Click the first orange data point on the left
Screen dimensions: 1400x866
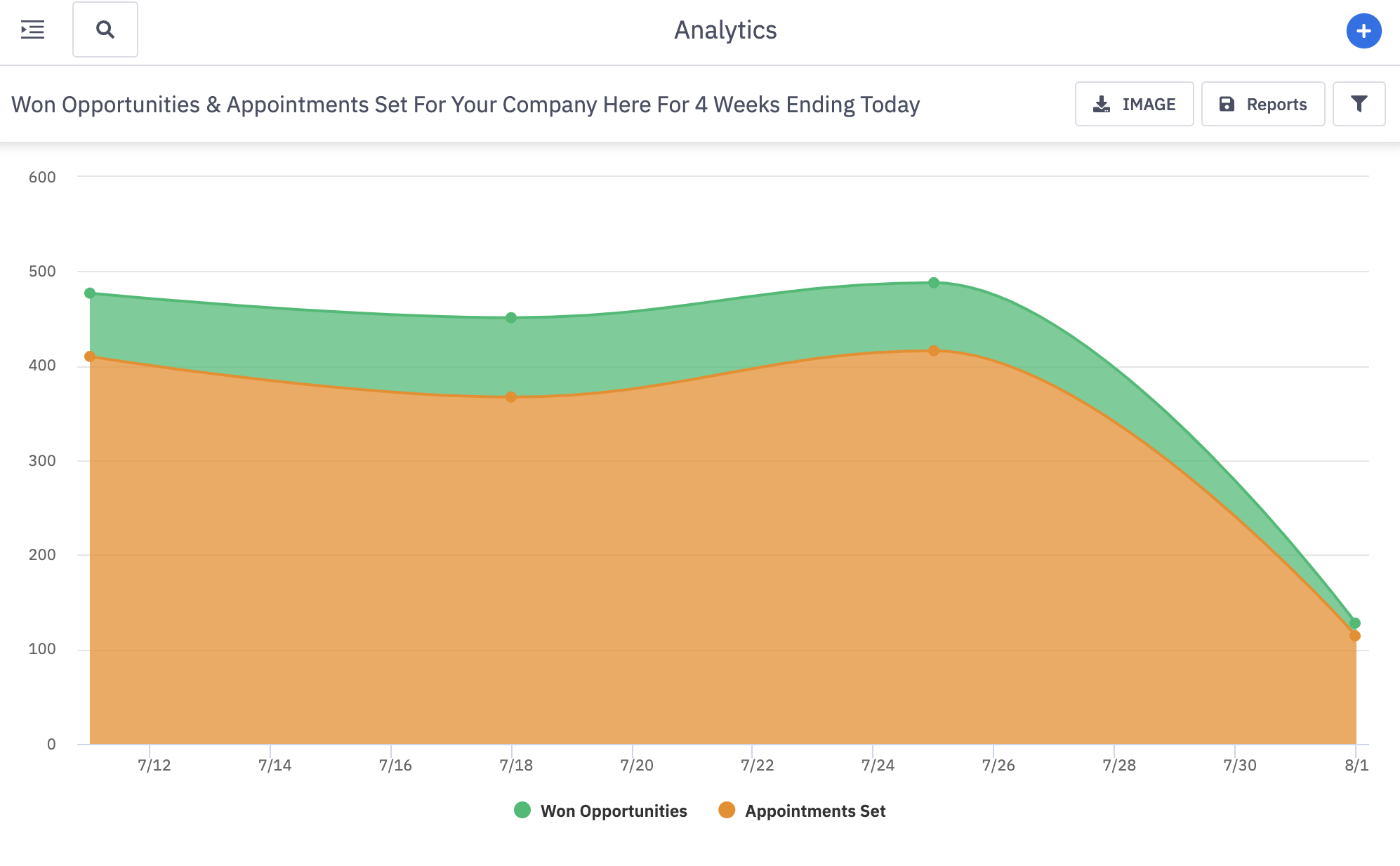tap(90, 357)
